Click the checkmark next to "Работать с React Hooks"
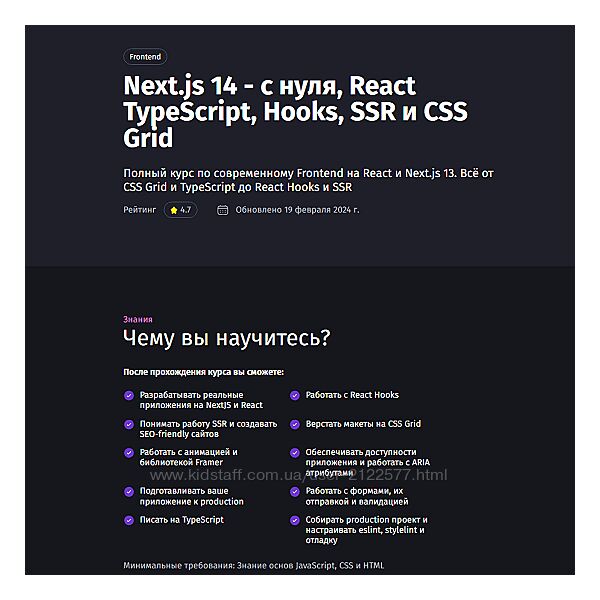 pyautogui.click(x=295, y=395)
